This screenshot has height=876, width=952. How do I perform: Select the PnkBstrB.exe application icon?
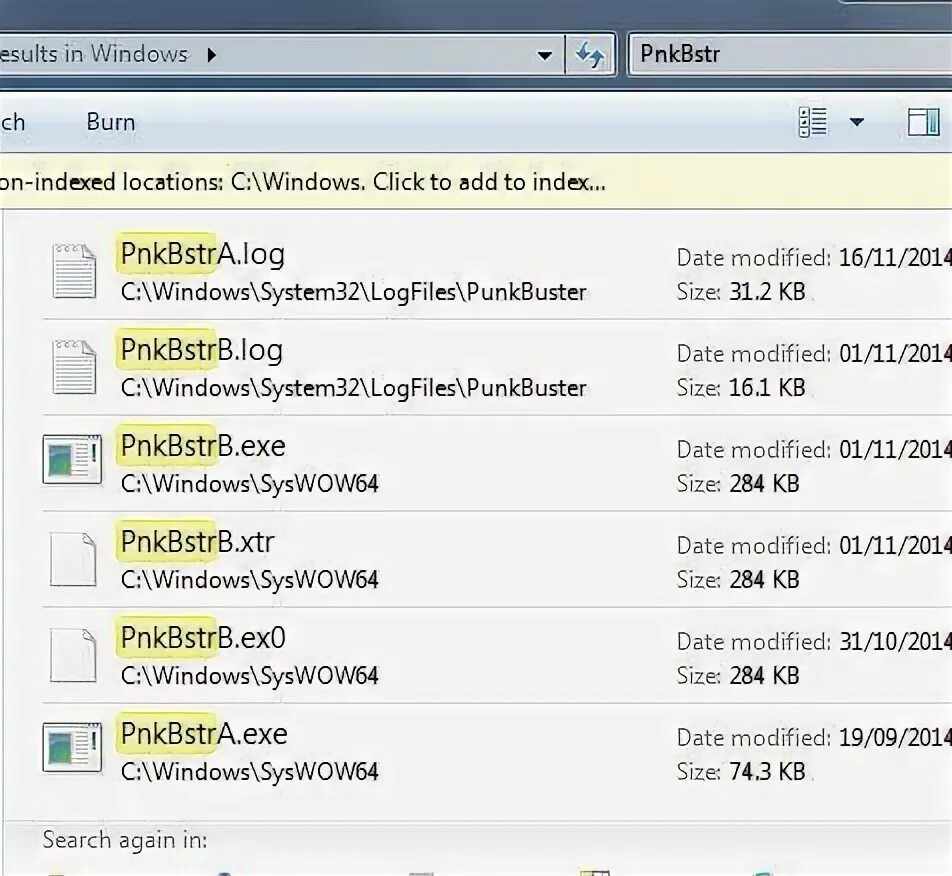point(72,460)
